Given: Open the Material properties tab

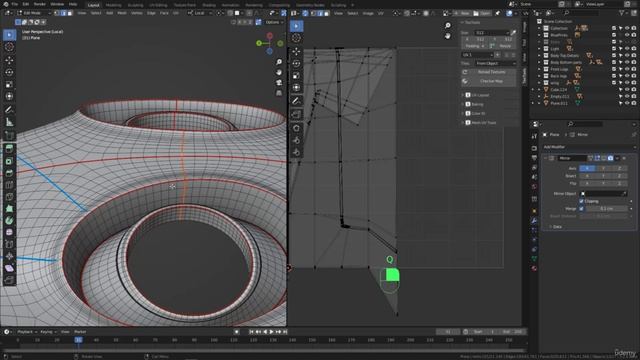Looking at the screenshot, I should point(534,268).
